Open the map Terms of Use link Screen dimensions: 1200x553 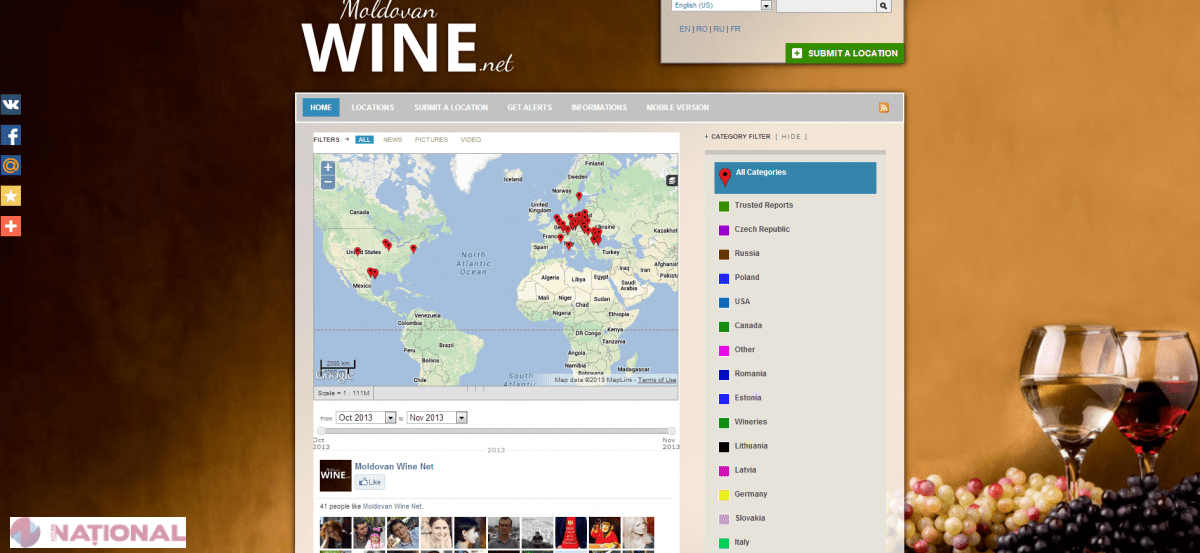point(657,380)
